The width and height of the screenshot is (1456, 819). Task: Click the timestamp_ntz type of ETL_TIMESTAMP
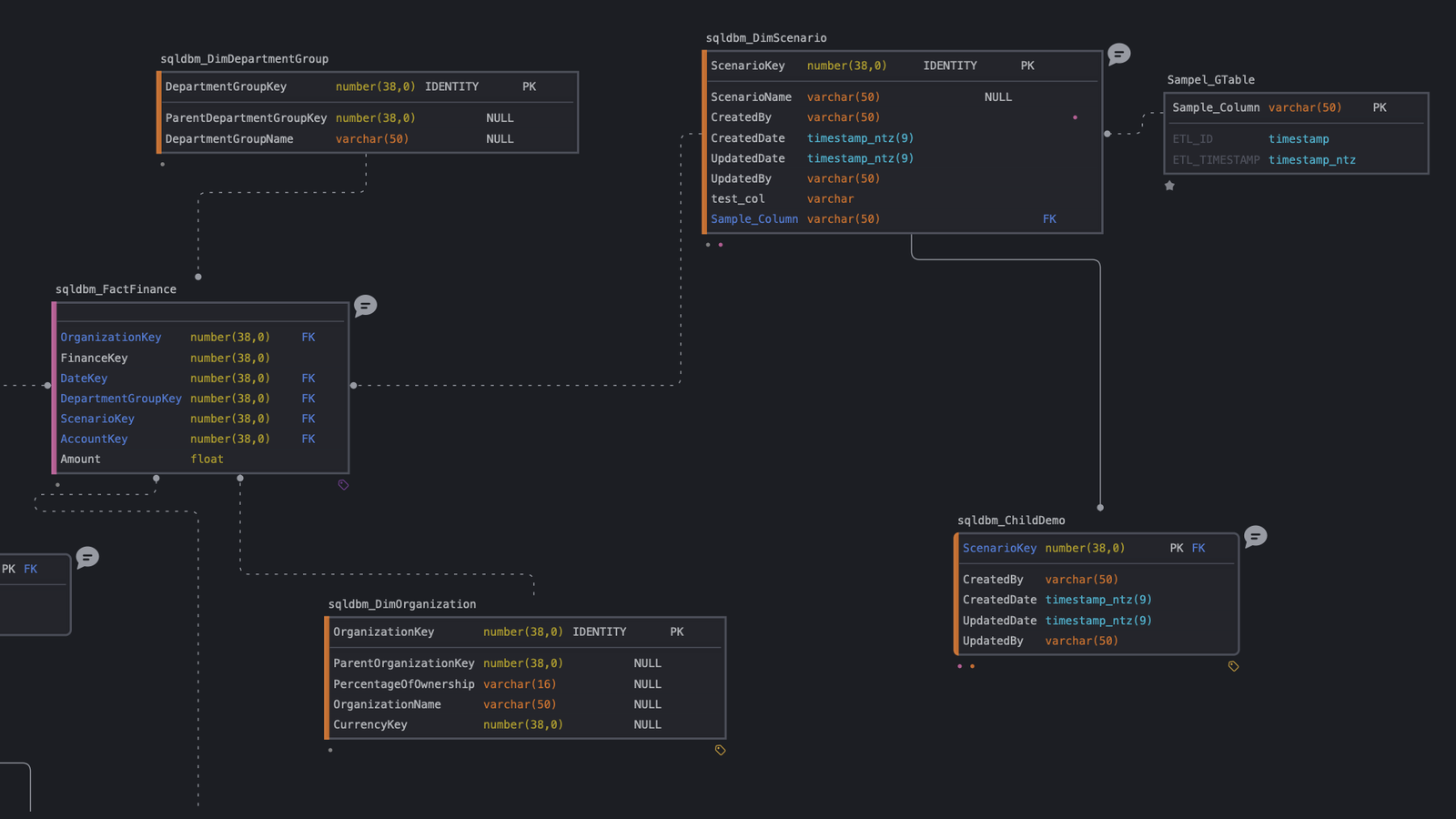pos(1312,160)
